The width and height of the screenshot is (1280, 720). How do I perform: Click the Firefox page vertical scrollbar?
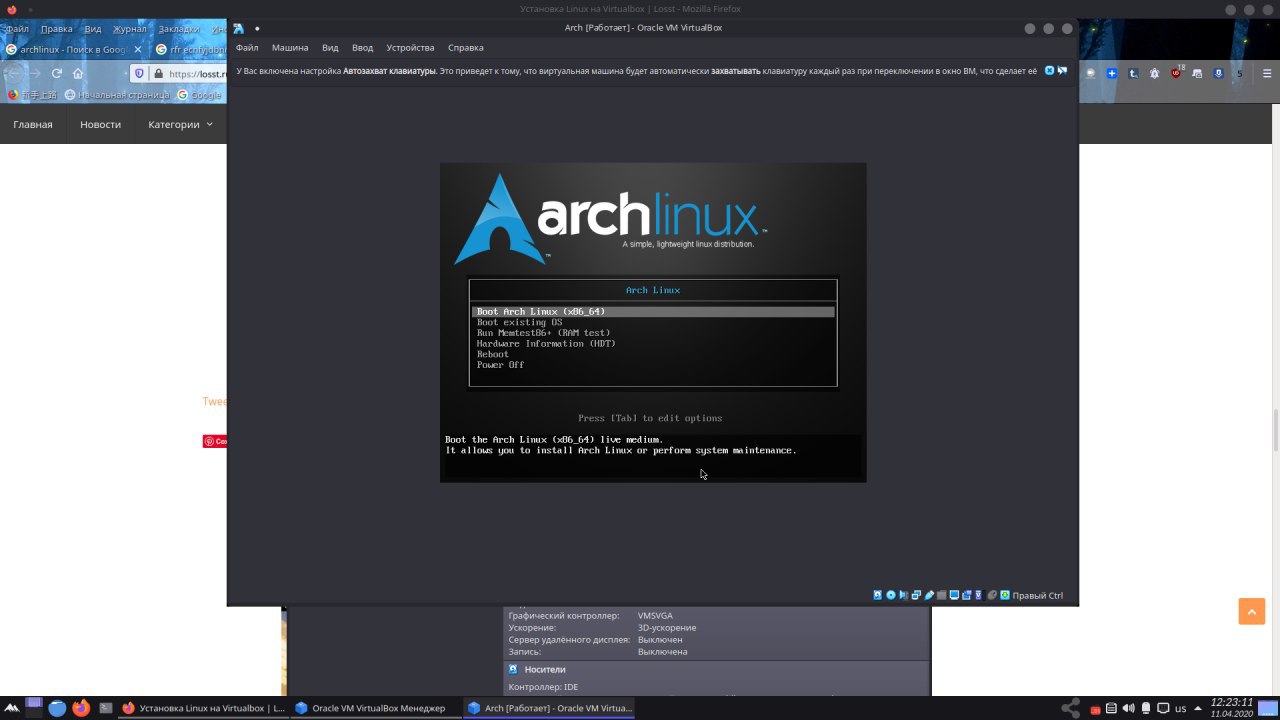coord(1275,400)
